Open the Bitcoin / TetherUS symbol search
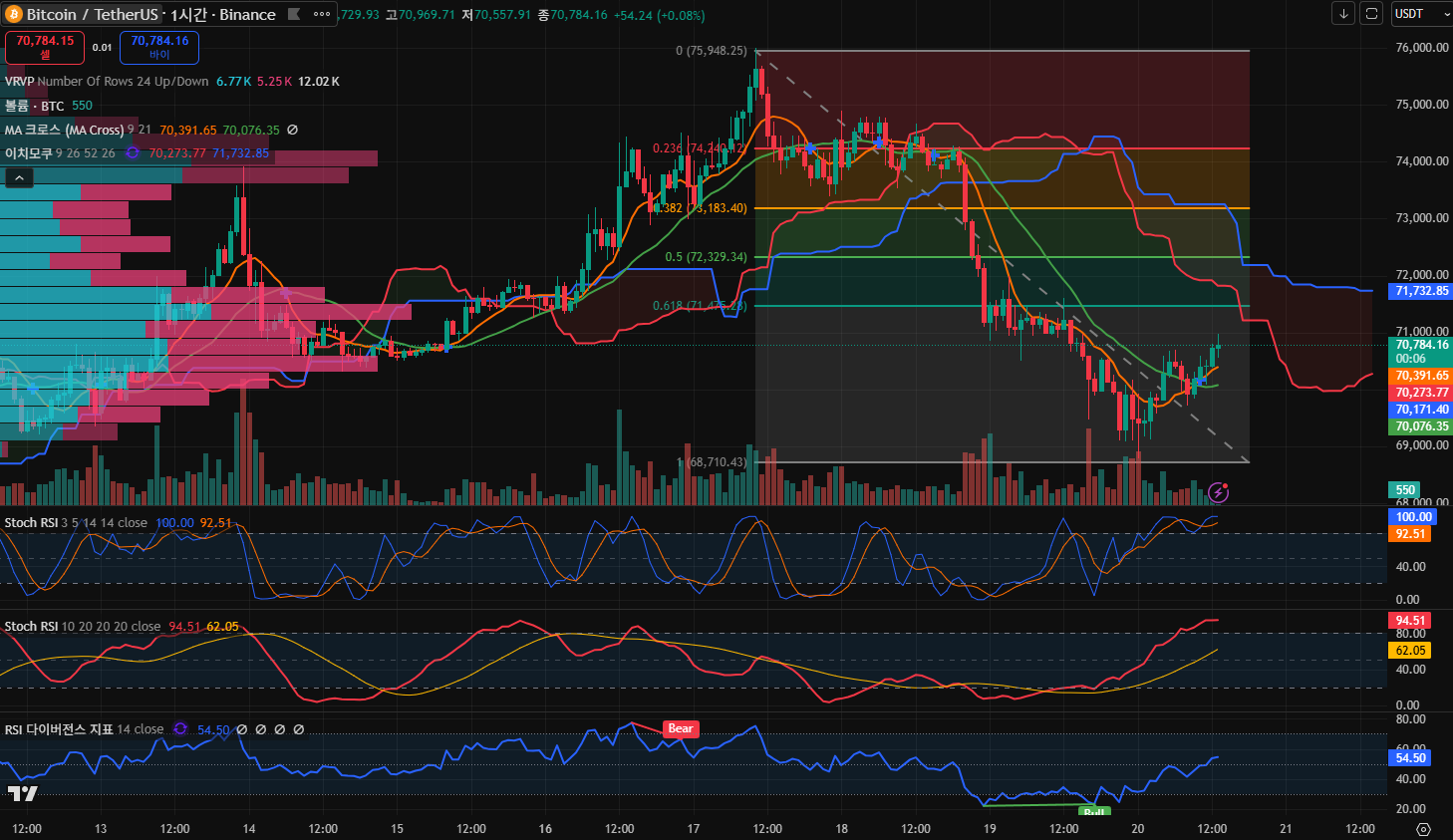Screen dimensions: 1453x840 pos(92,14)
